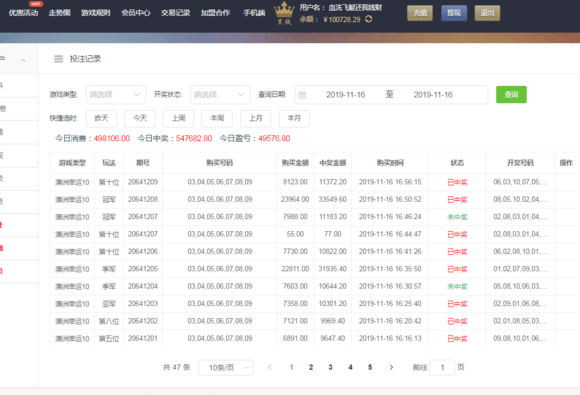Click purchase time 2019-11-16 16:20:42

click(390, 321)
